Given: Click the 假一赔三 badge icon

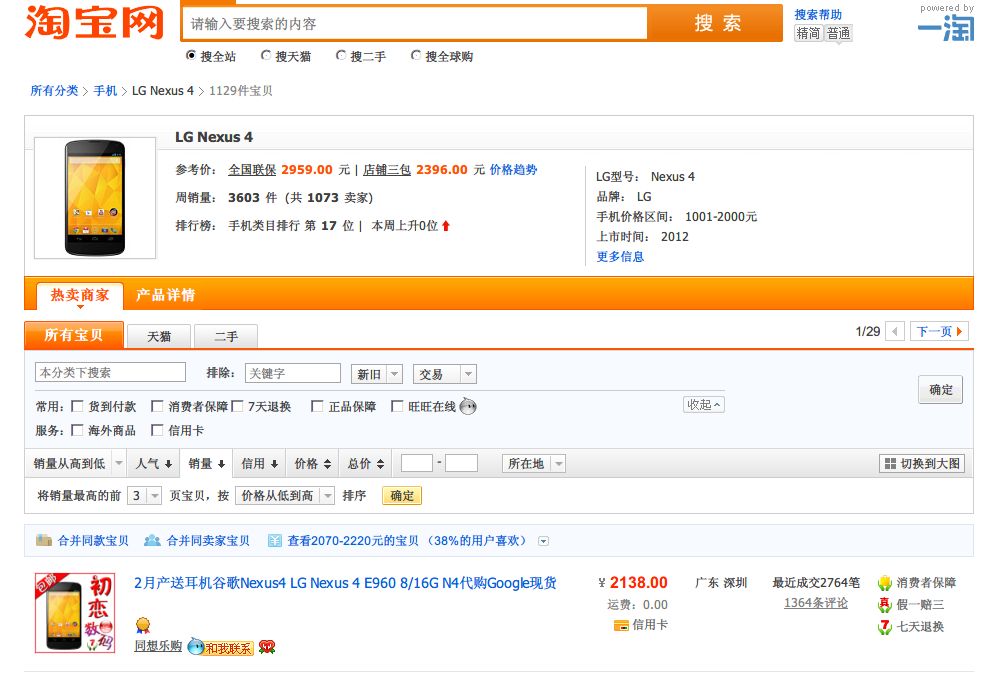Looking at the screenshot, I should 885,604.
